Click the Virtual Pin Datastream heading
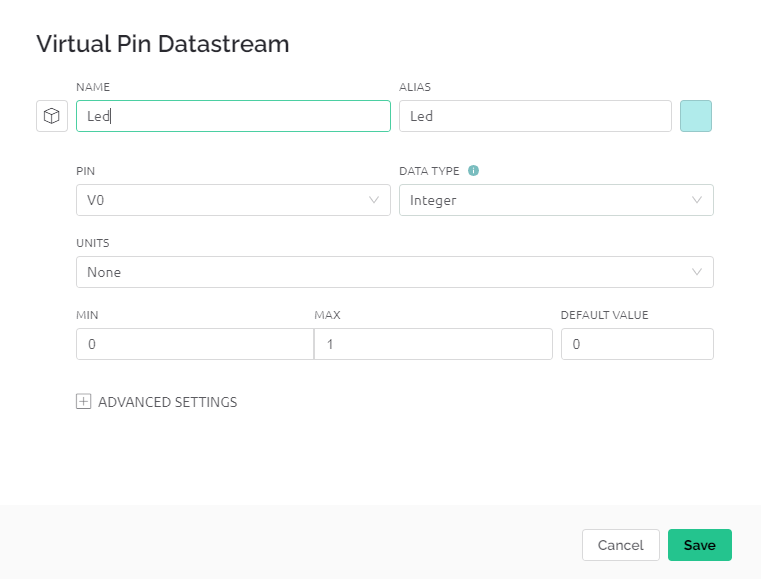Screen dimensions: 761x579 [163, 44]
